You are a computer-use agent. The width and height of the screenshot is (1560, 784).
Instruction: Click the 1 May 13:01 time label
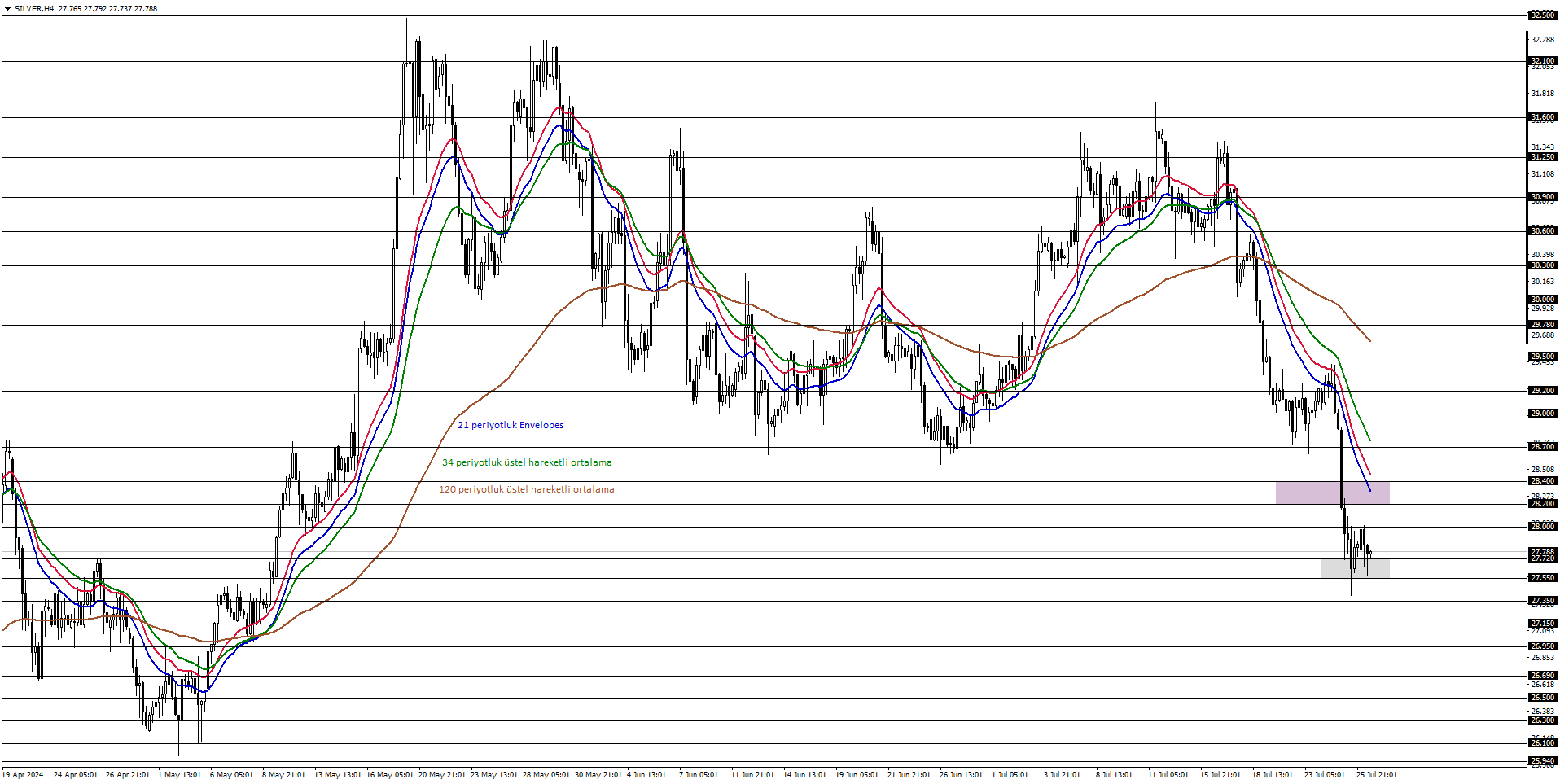pyautogui.click(x=179, y=775)
